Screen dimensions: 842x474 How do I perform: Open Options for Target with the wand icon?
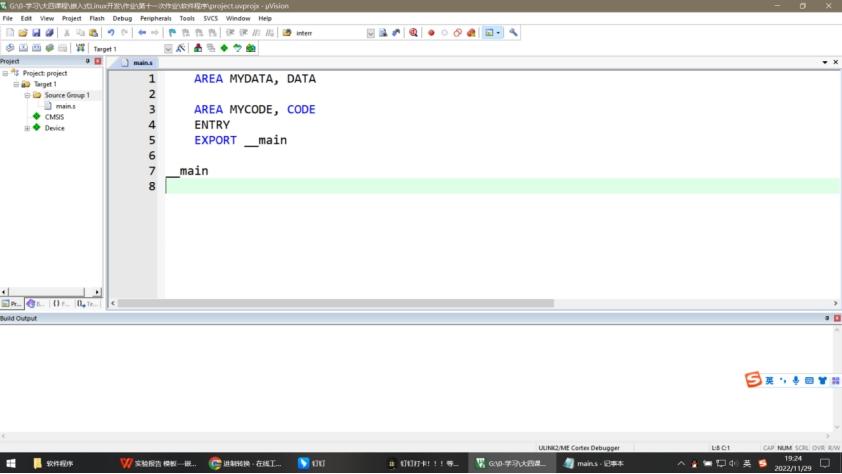[180, 48]
